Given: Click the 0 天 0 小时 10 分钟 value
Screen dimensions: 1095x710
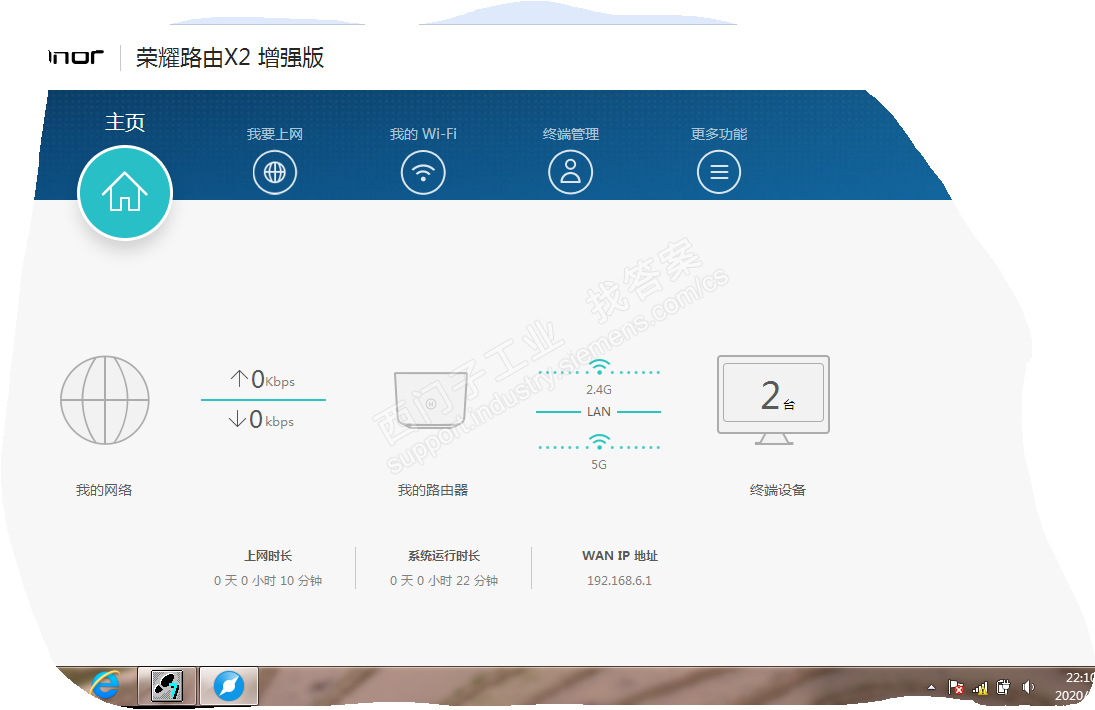Looking at the screenshot, I should point(268,581).
